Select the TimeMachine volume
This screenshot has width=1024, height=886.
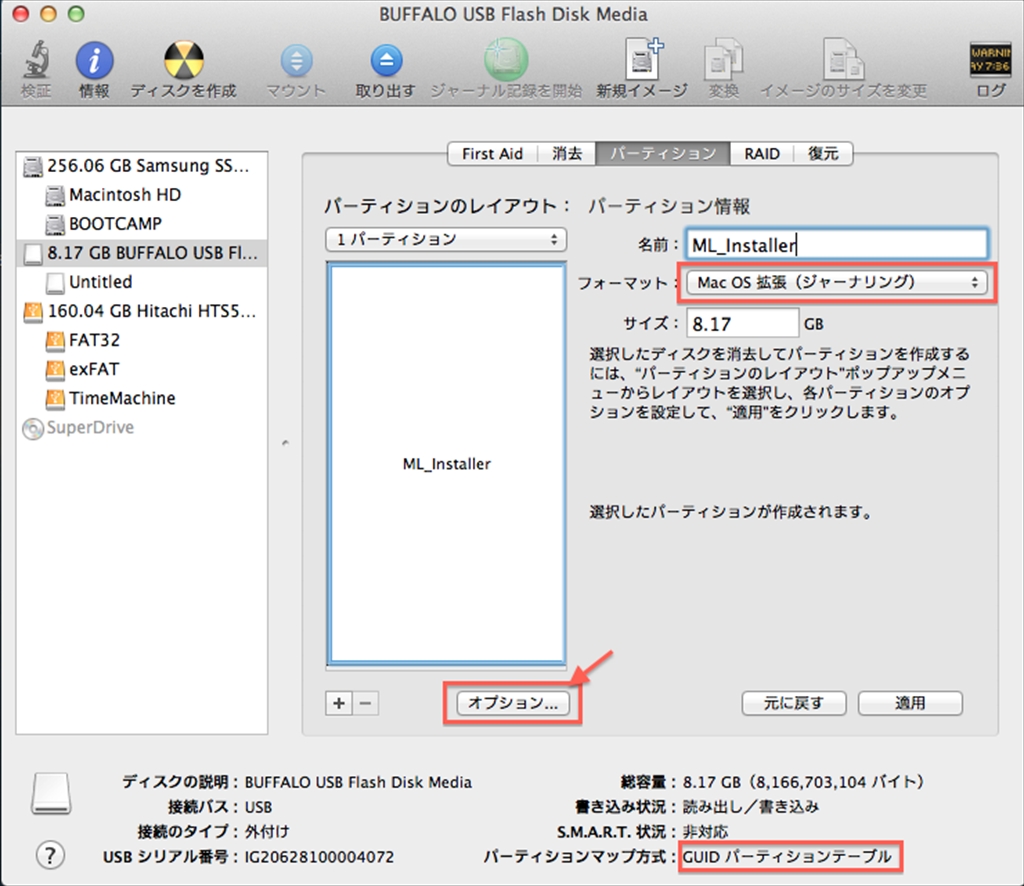point(142,398)
